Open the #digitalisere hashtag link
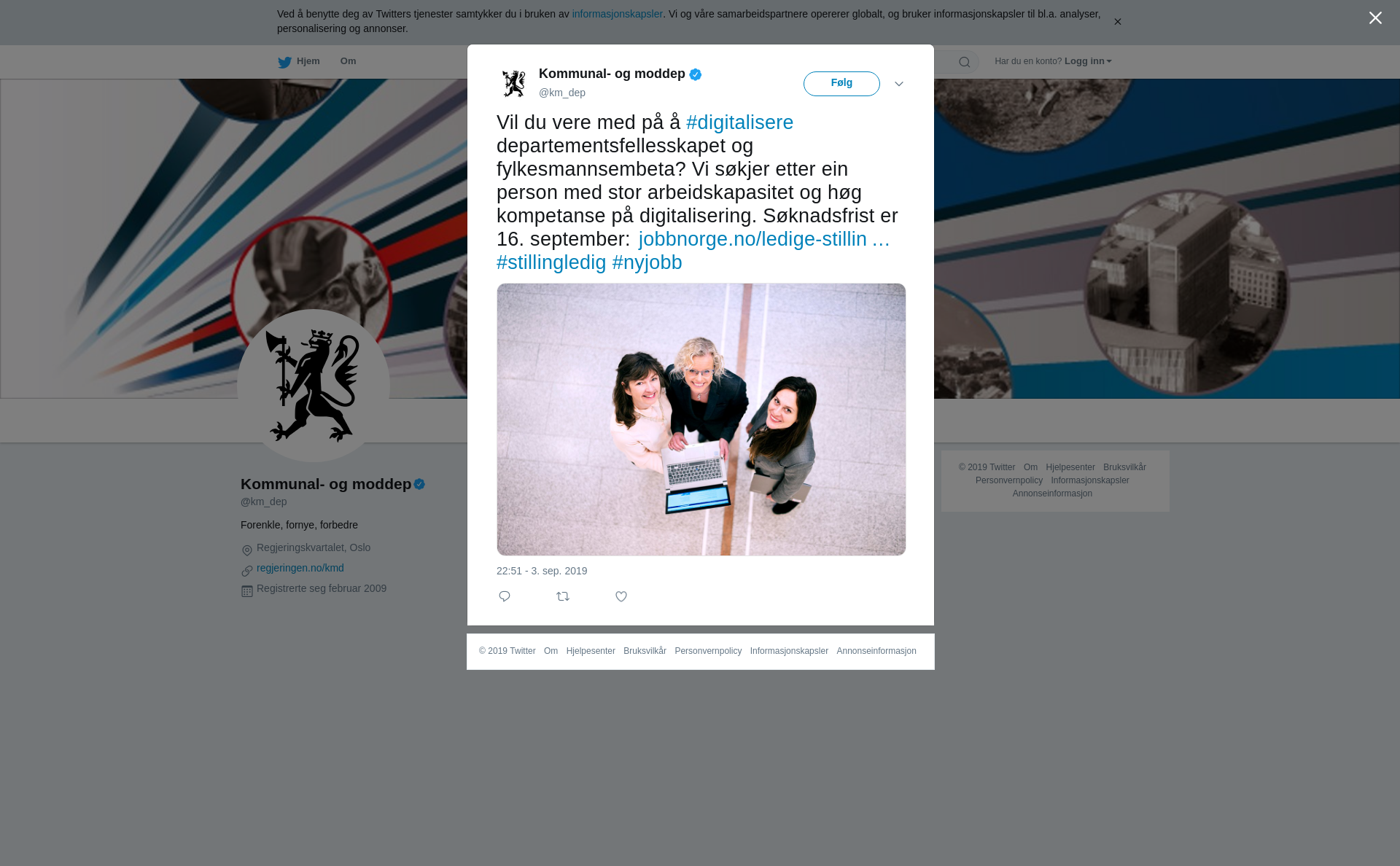The image size is (1400, 866). (739, 122)
